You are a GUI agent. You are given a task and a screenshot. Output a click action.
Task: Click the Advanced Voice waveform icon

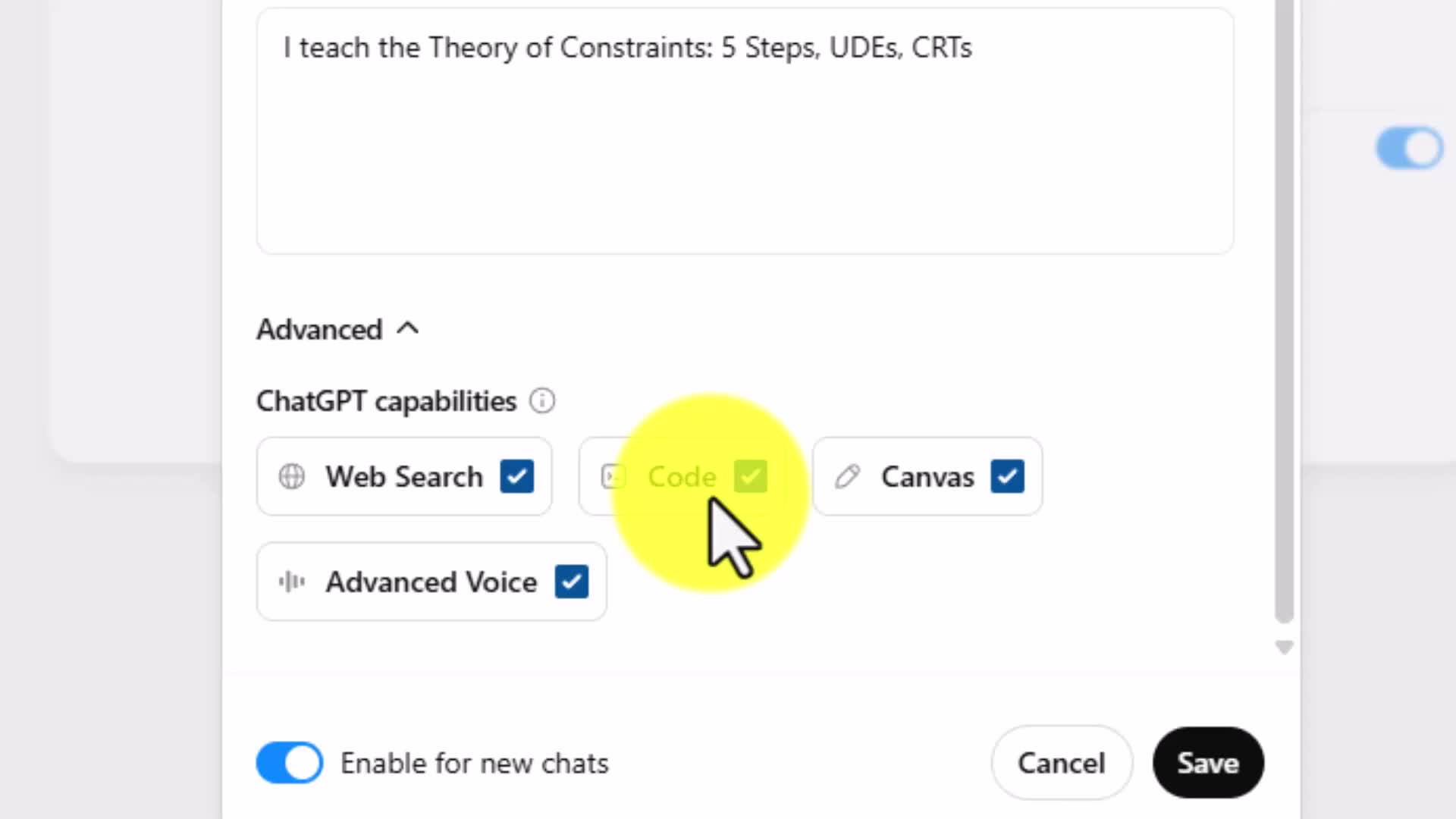click(x=291, y=582)
